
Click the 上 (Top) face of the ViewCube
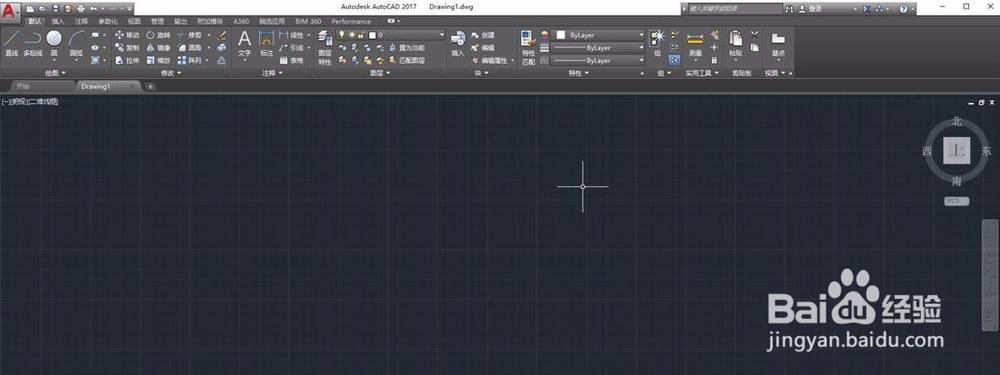(x=957, y=151)
